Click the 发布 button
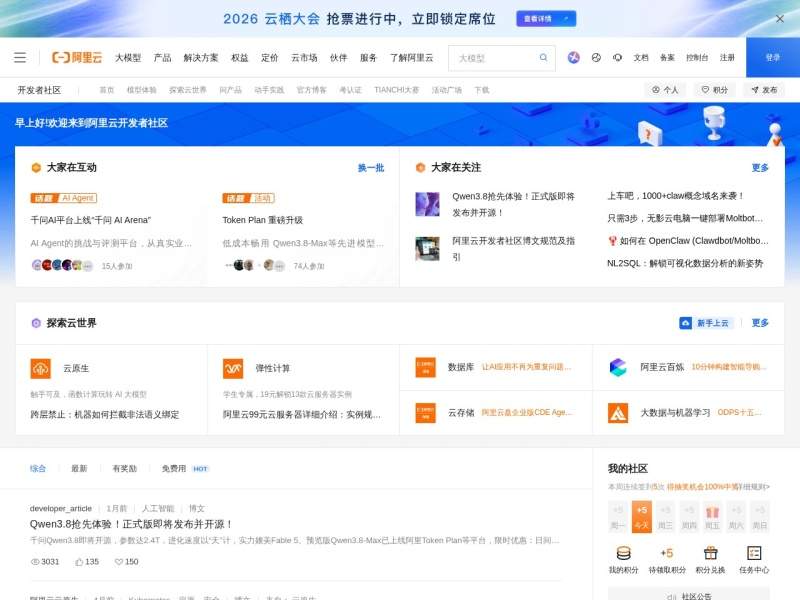 [x=764, y=90]
